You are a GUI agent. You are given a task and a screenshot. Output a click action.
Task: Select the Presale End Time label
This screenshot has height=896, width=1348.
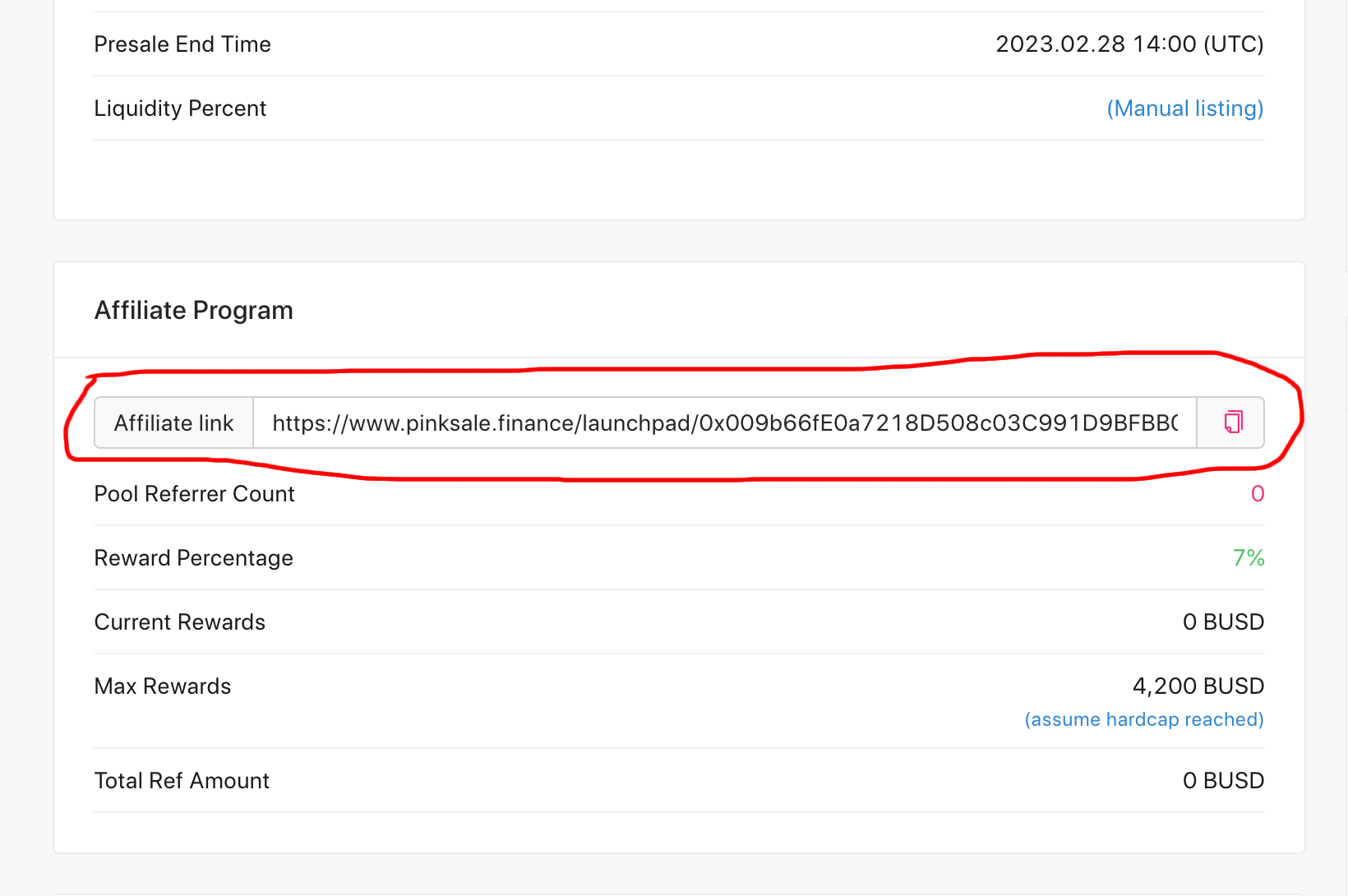click(182, 44)
